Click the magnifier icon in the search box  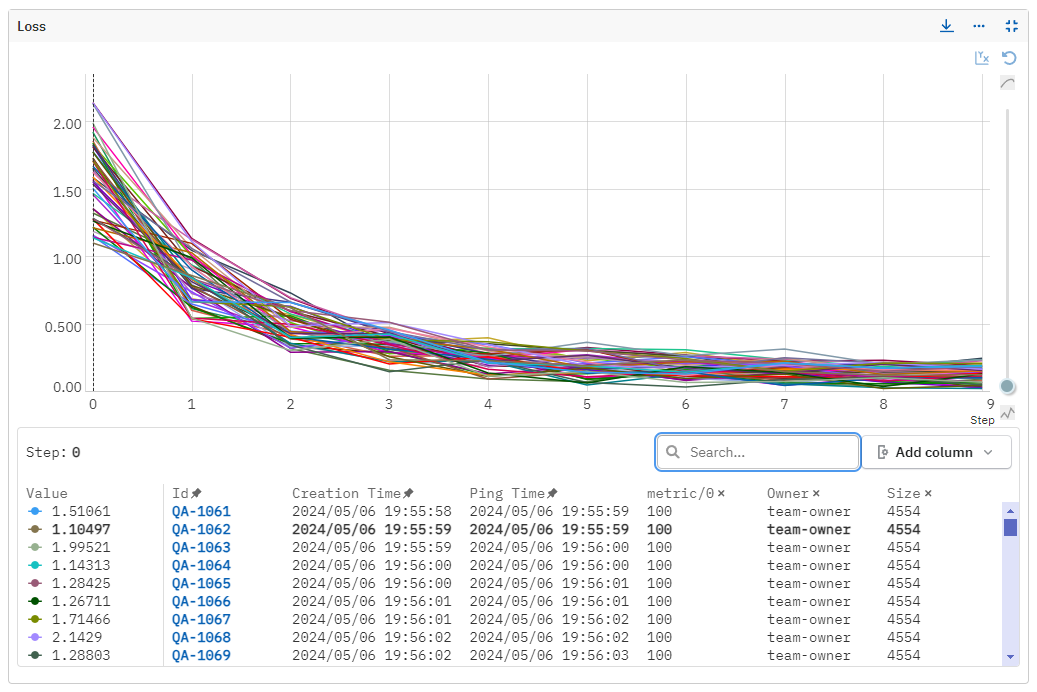tap(672, 452)
